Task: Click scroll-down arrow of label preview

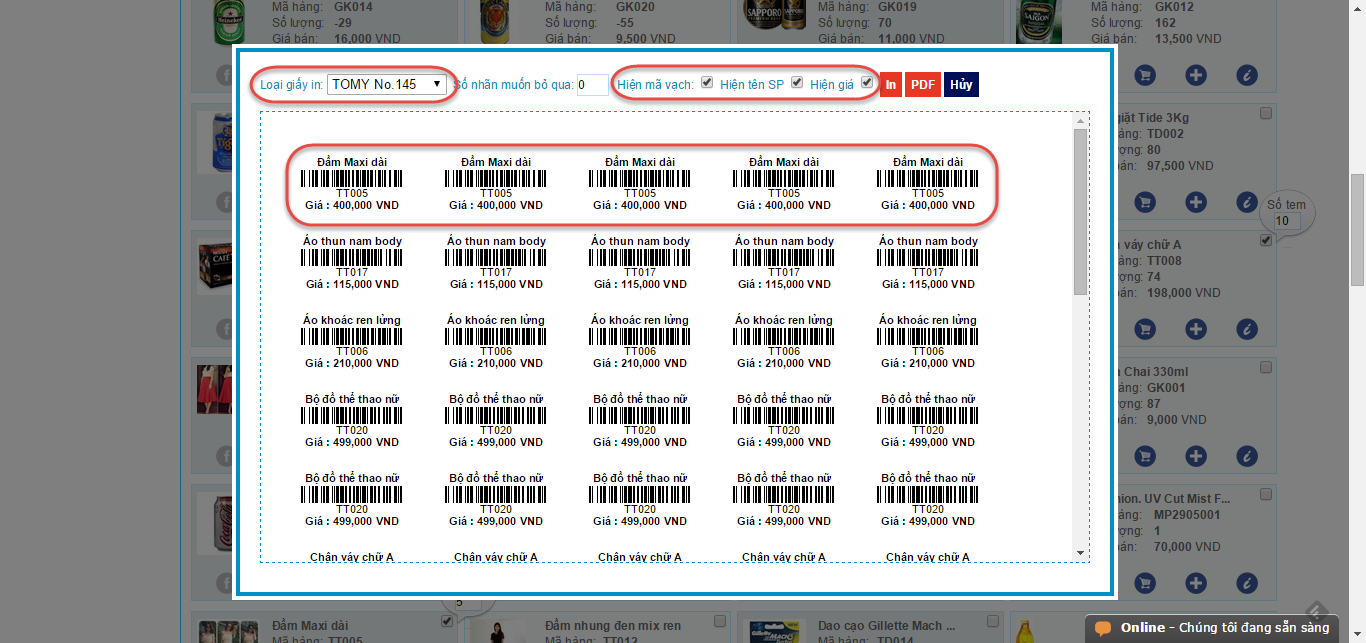Action: [1080, 553]
